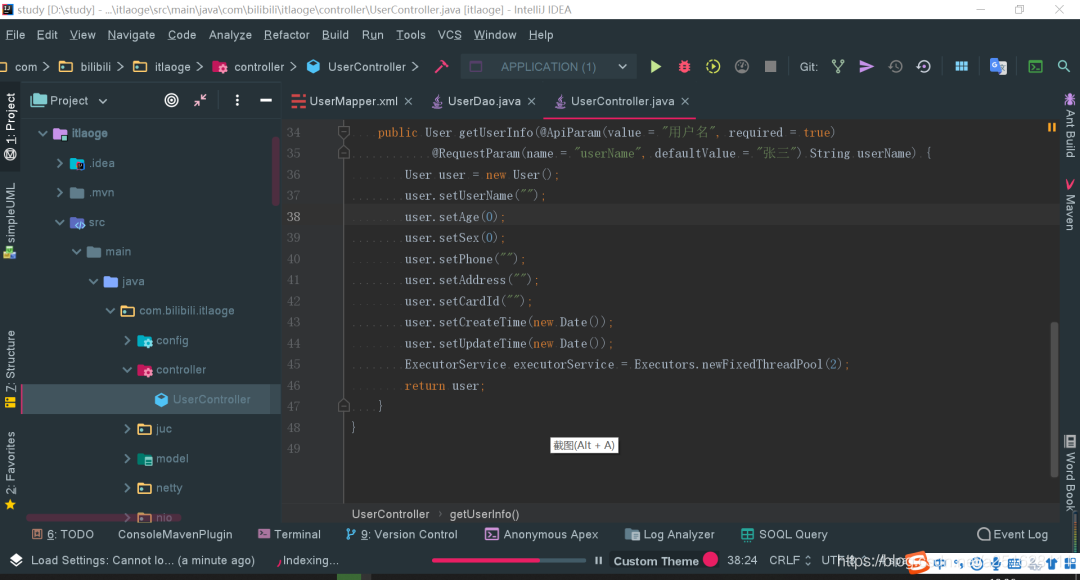
Task: Open the Refactor menu
Action: [x=287, y=35]
